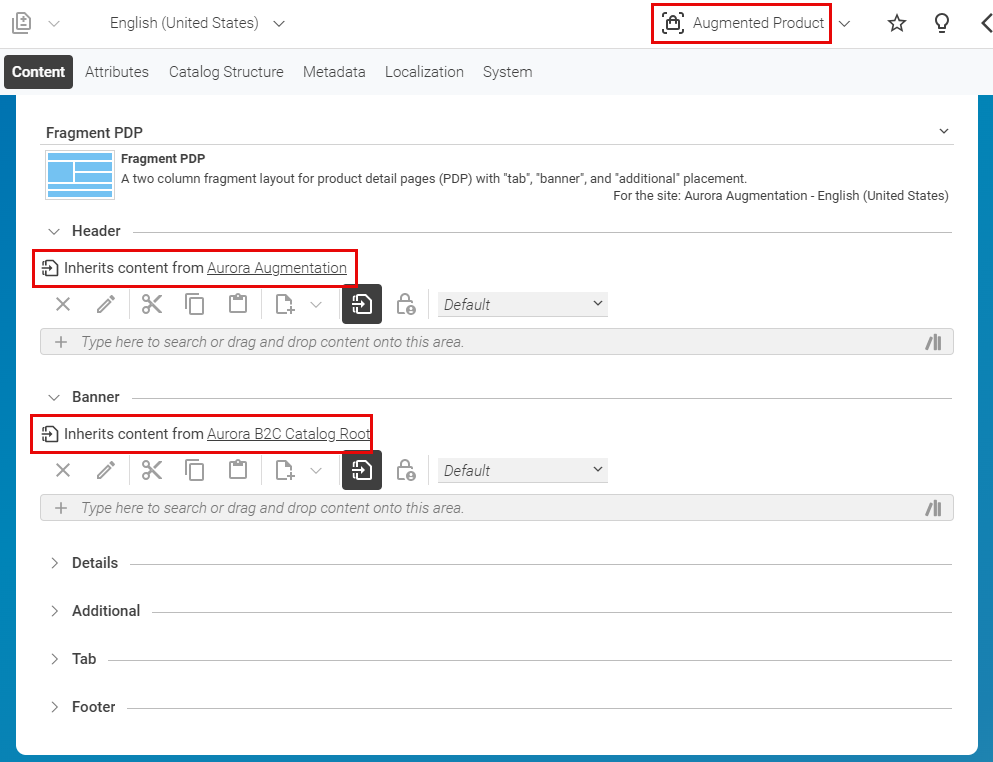Toggle content inheritance button in Banner section
993x762 pixels.
pyautogui.click(x=362, y=470)
